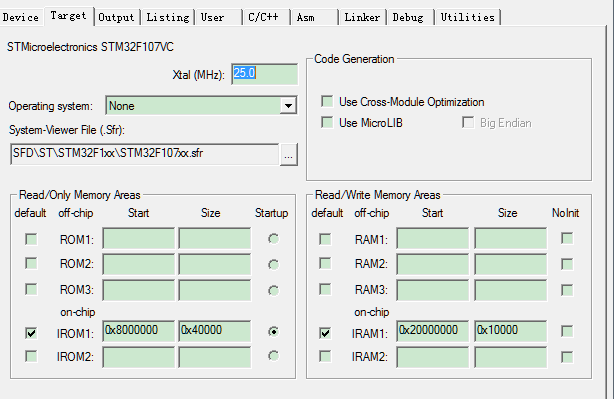Click the RAM1 Size field

(511, 238)
